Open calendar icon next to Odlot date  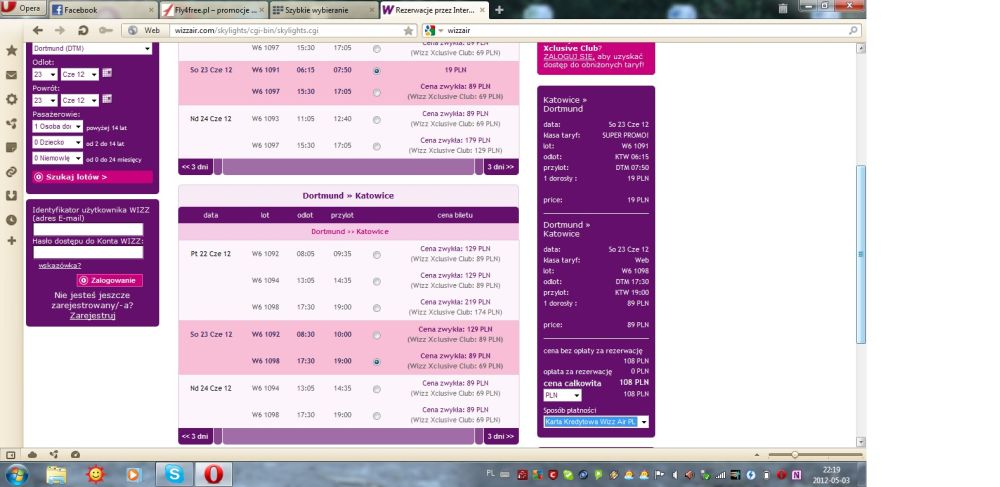click(107, 73)
